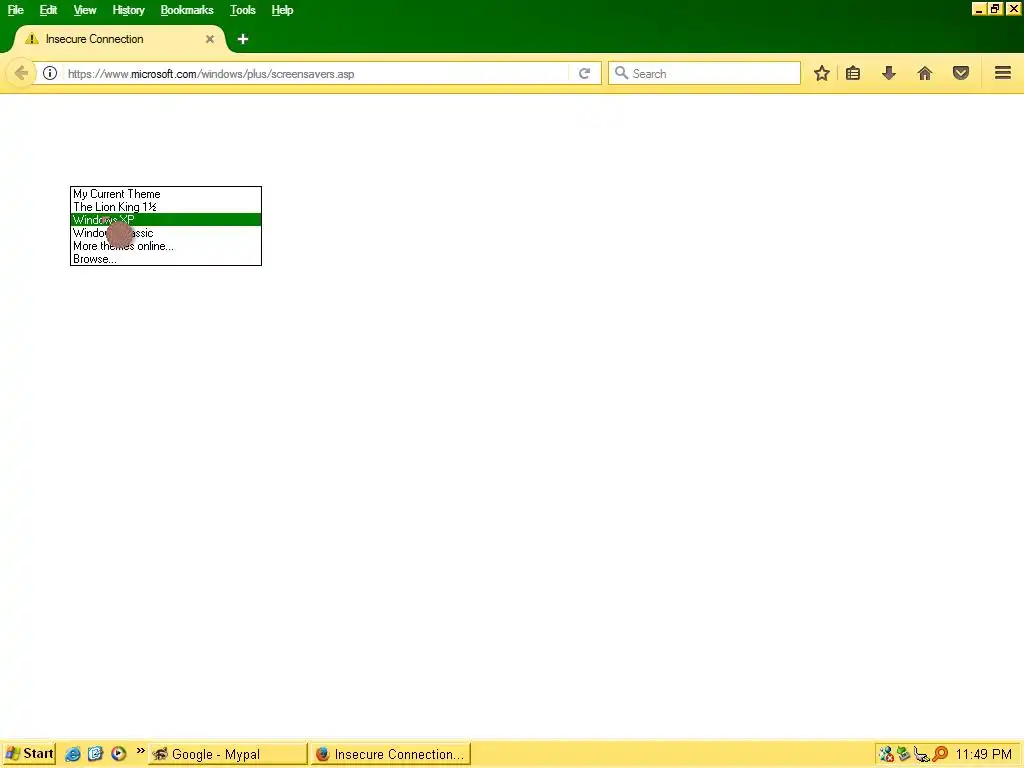Open the Downloads arrow icon
The width and height of the screenshot is (1024, 768).
point(889,73)
